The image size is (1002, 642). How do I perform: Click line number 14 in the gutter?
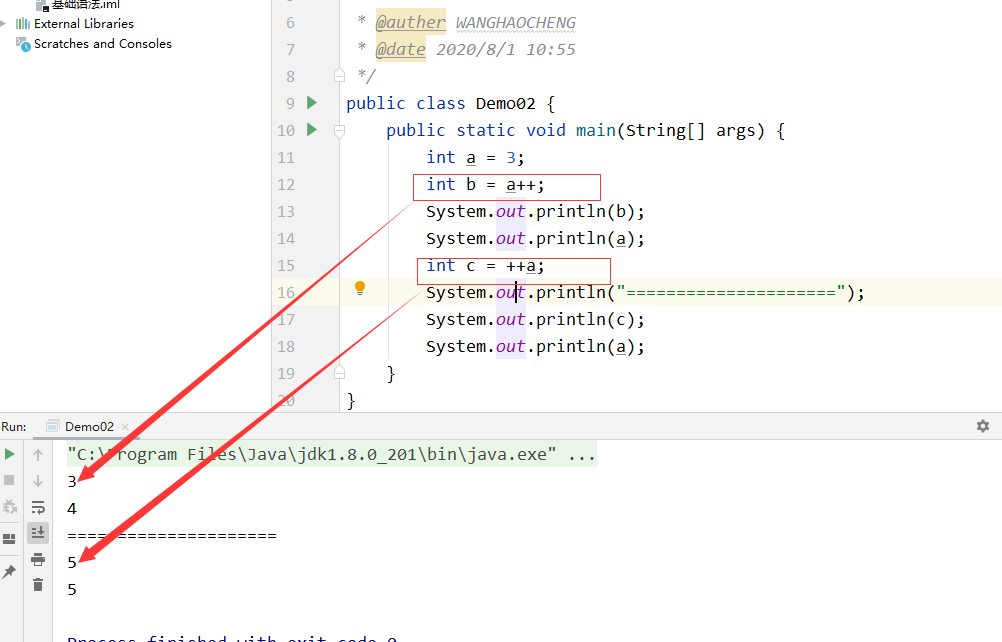pos(286,239)
